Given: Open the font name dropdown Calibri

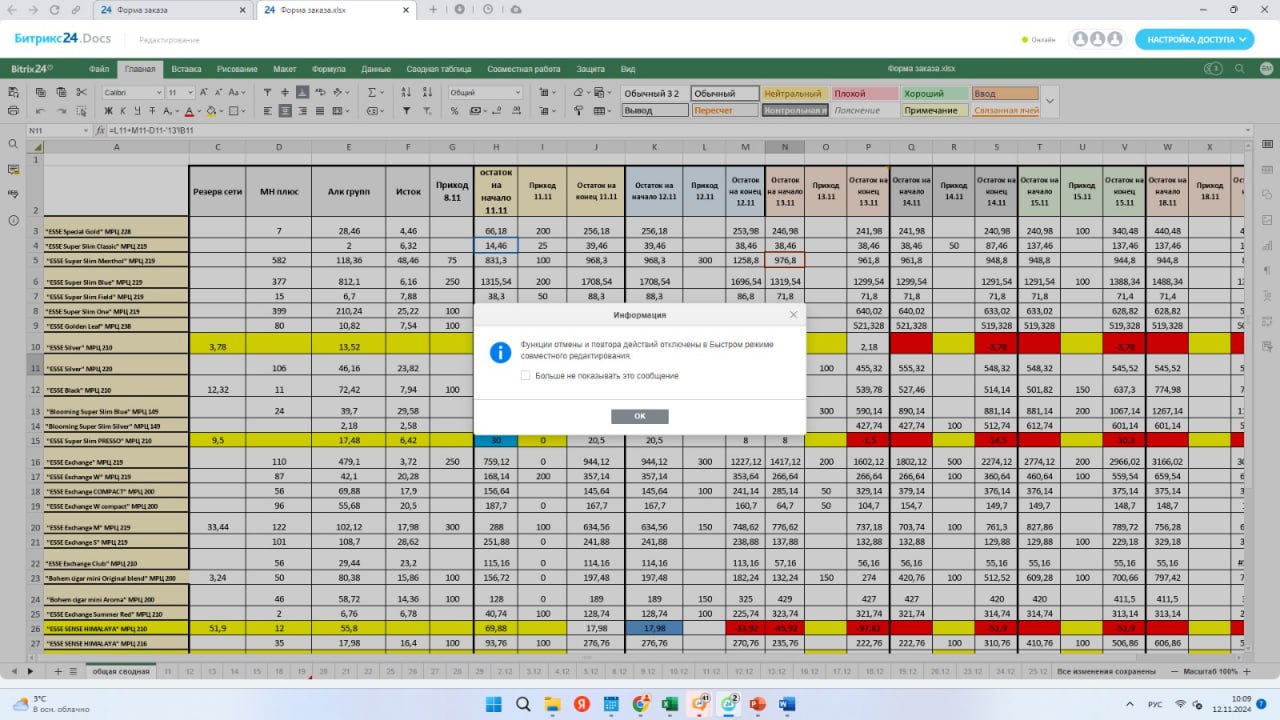Looking at the screenshot, I should [158, 92].
